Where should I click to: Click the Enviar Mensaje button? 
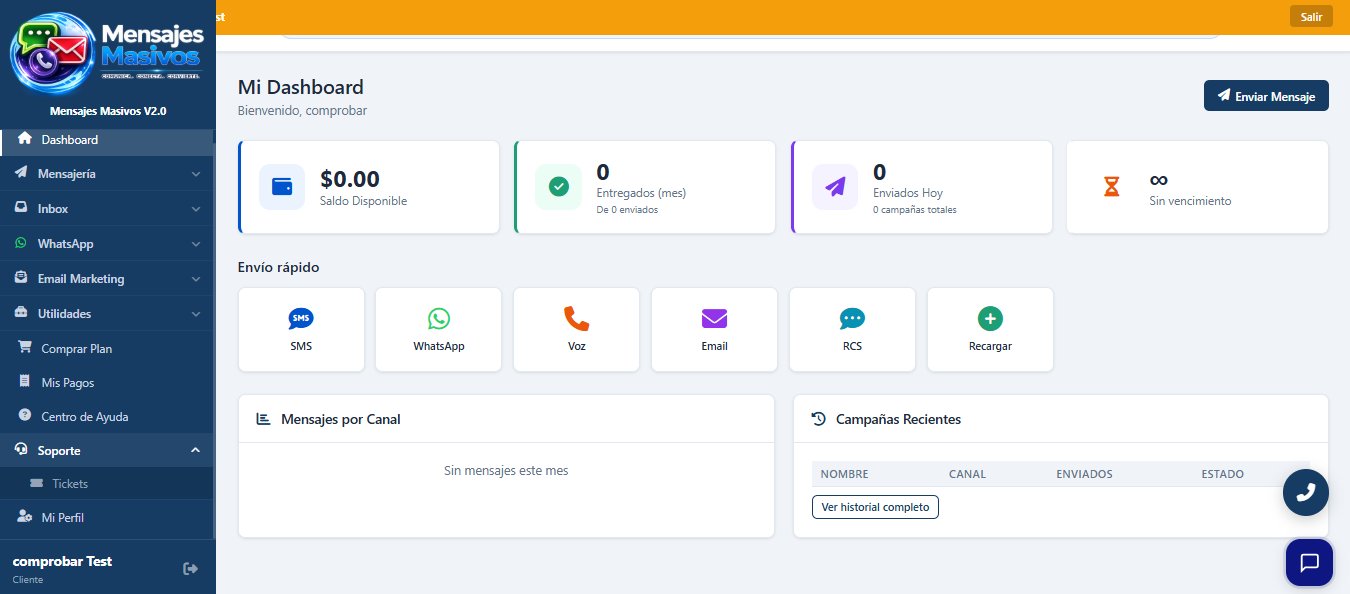tap(1266, 96)
